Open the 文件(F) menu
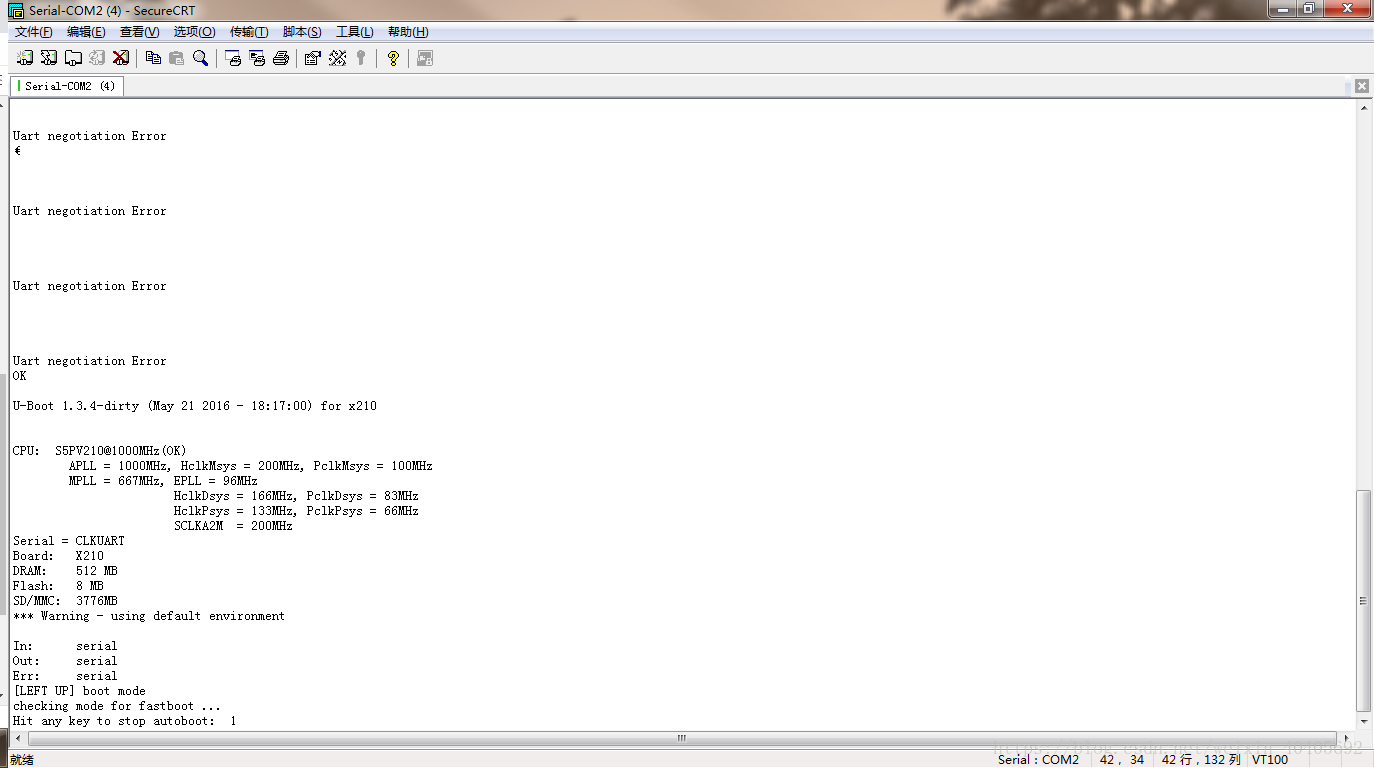1374x768 pixels. point(34,32)
